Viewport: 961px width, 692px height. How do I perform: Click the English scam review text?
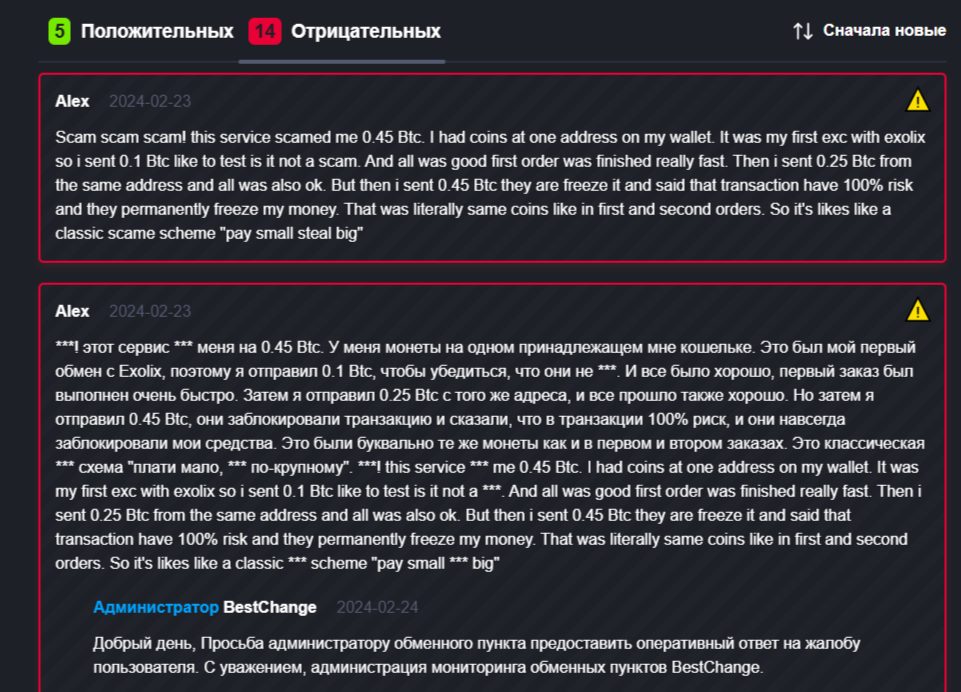click(490, 185)
